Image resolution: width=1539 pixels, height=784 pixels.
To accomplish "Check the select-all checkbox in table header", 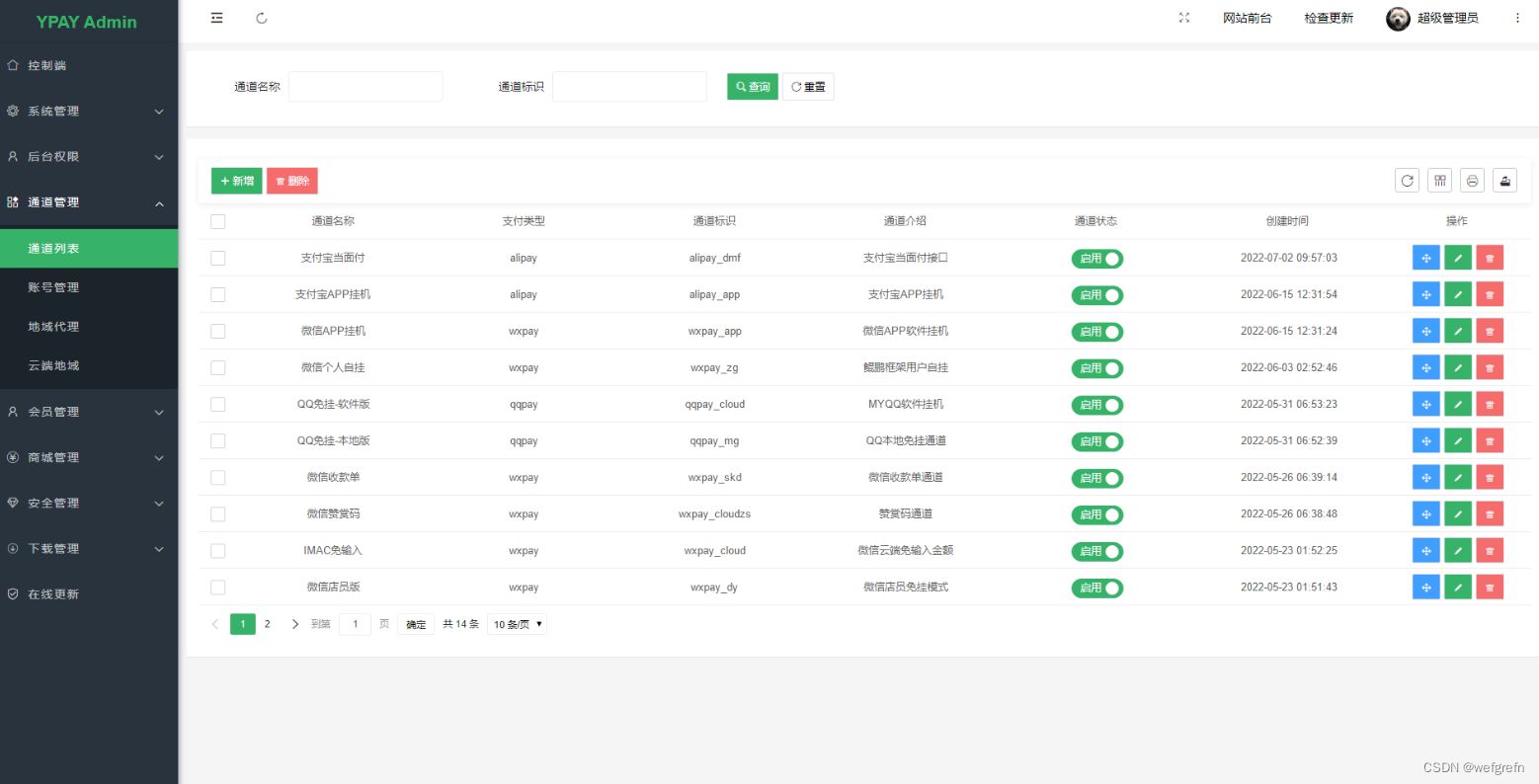I will pyautogui.click(x=217, y=221).
